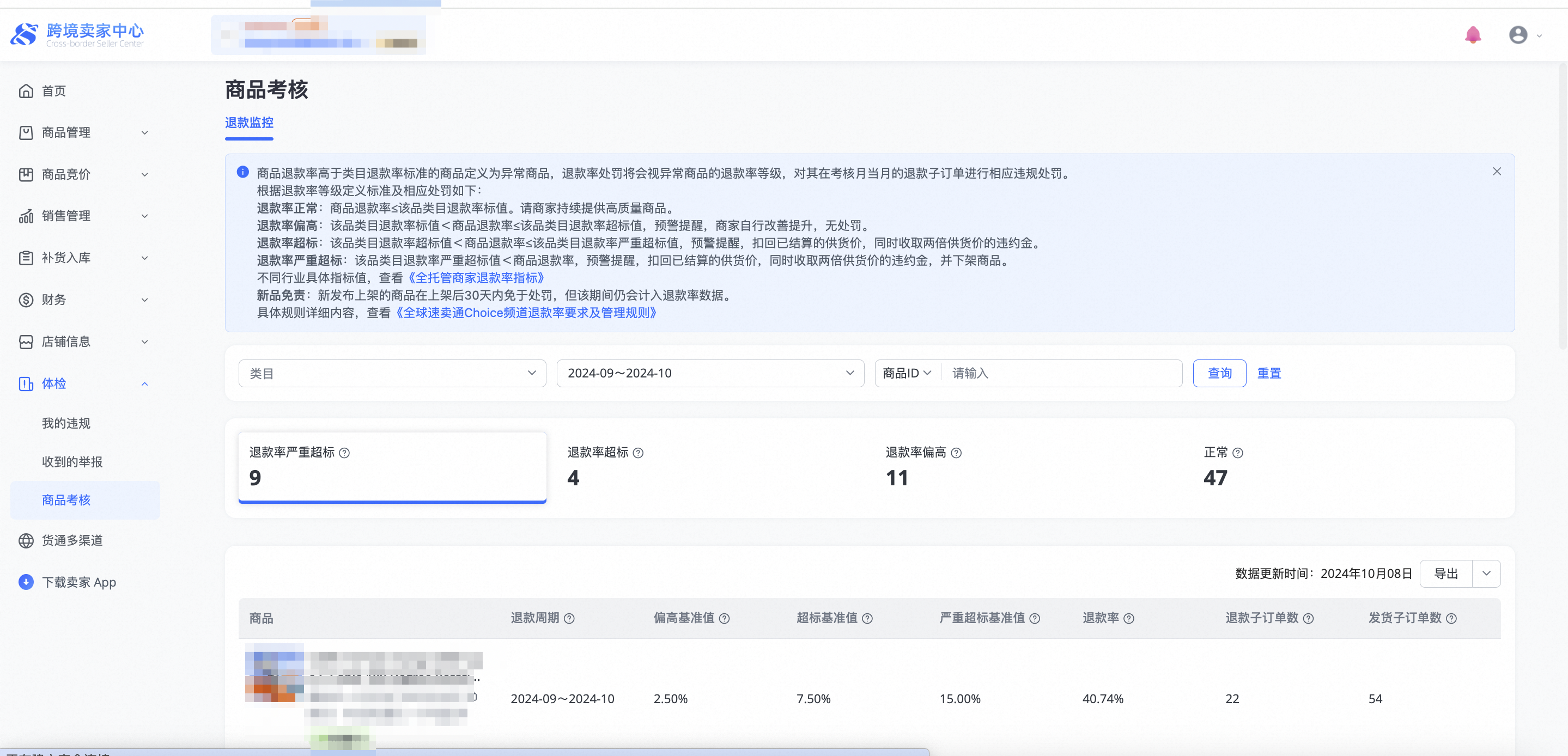Image resolution: width=1568 pixels, height=756 pixels.
Task: Open the 2024-09~2024-10 date range dropdown
Action: 710,373
